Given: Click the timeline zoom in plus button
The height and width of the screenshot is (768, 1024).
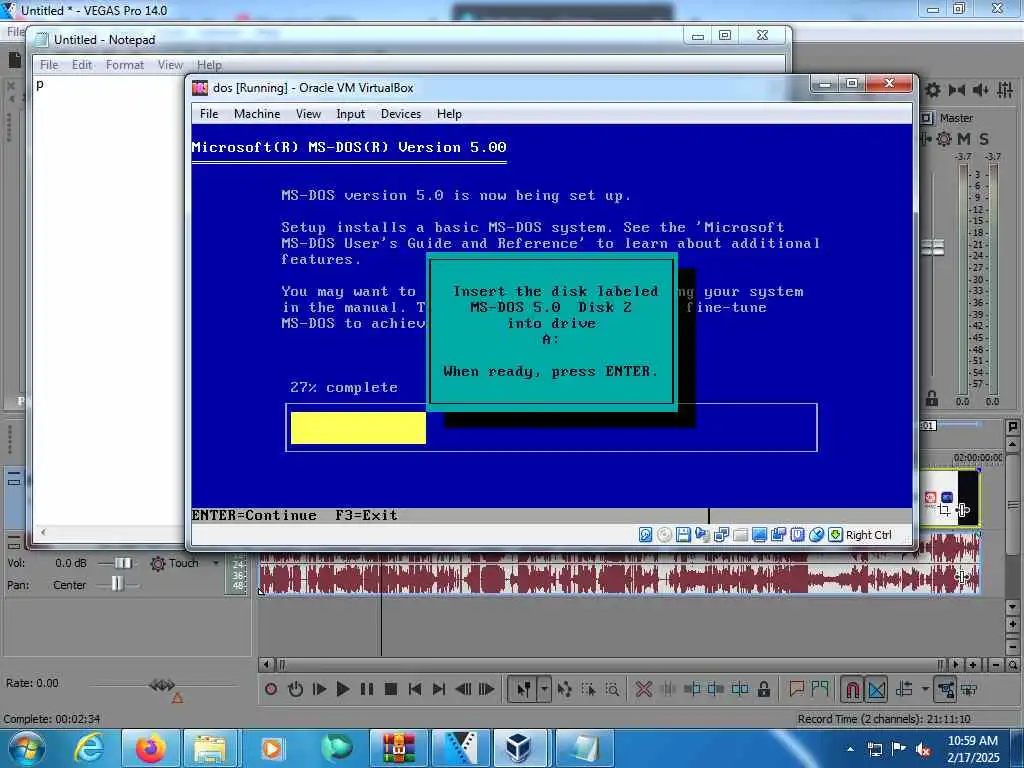Looking at the screenshot, I should click(973, 665).
